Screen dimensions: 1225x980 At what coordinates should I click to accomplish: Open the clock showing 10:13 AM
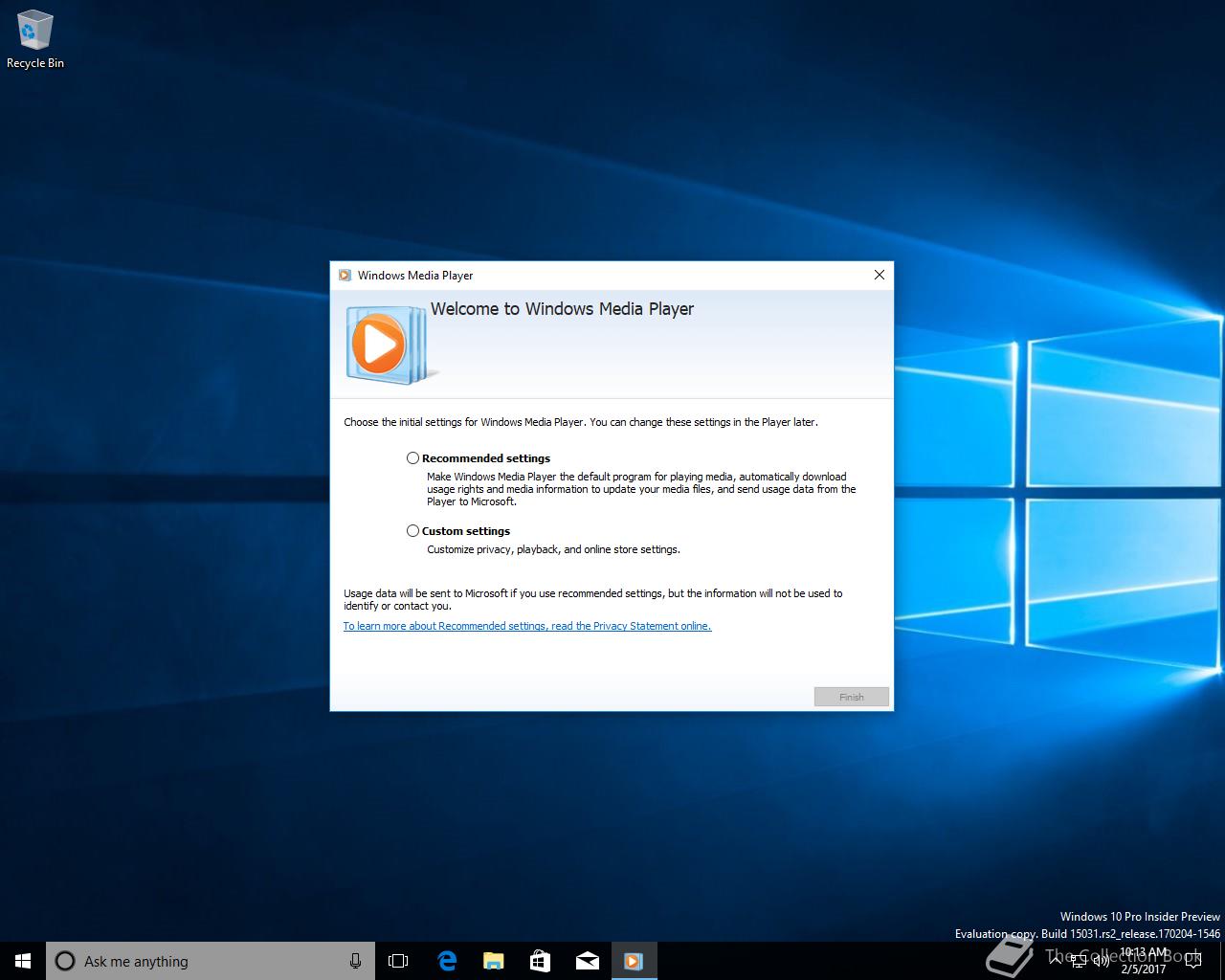pos(1144,961)
